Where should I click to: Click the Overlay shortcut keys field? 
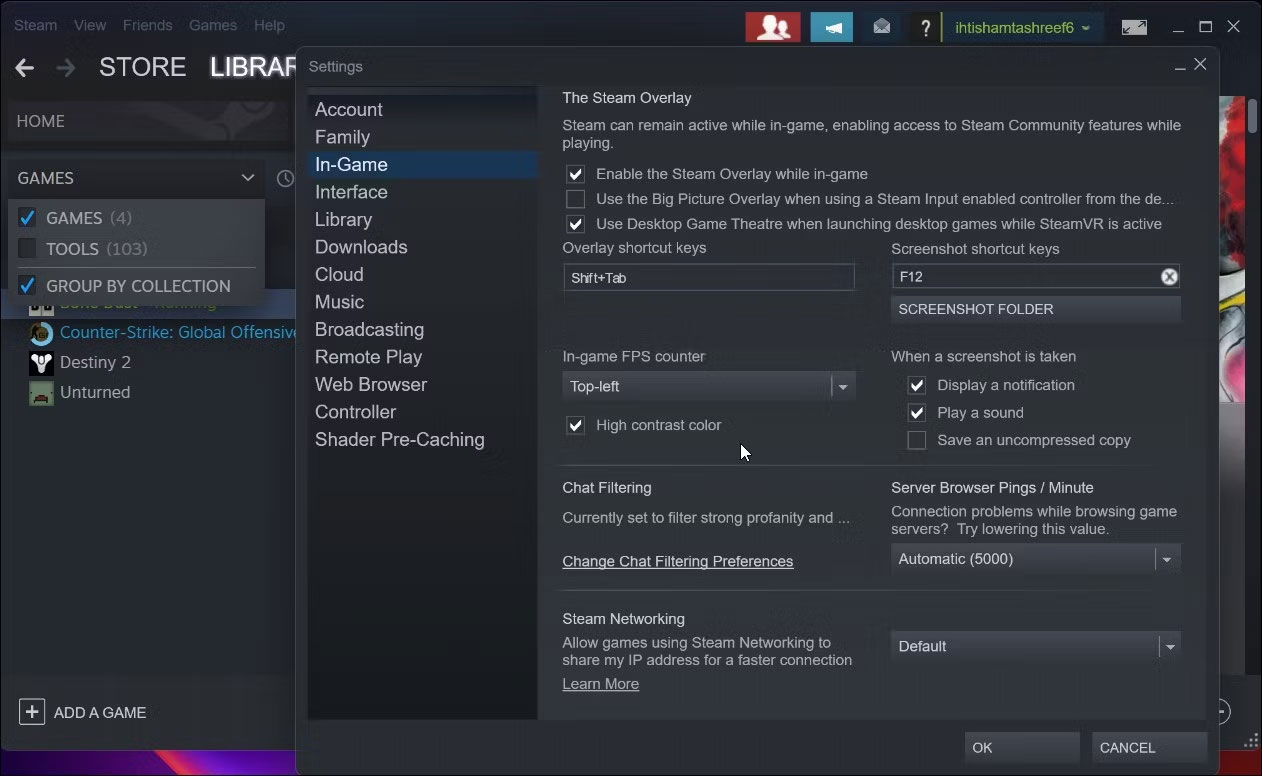coord(708,278)
